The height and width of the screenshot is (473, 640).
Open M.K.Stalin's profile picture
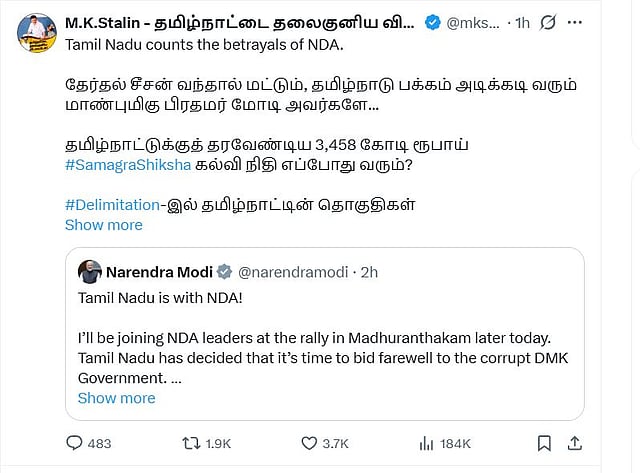(36, 32)
